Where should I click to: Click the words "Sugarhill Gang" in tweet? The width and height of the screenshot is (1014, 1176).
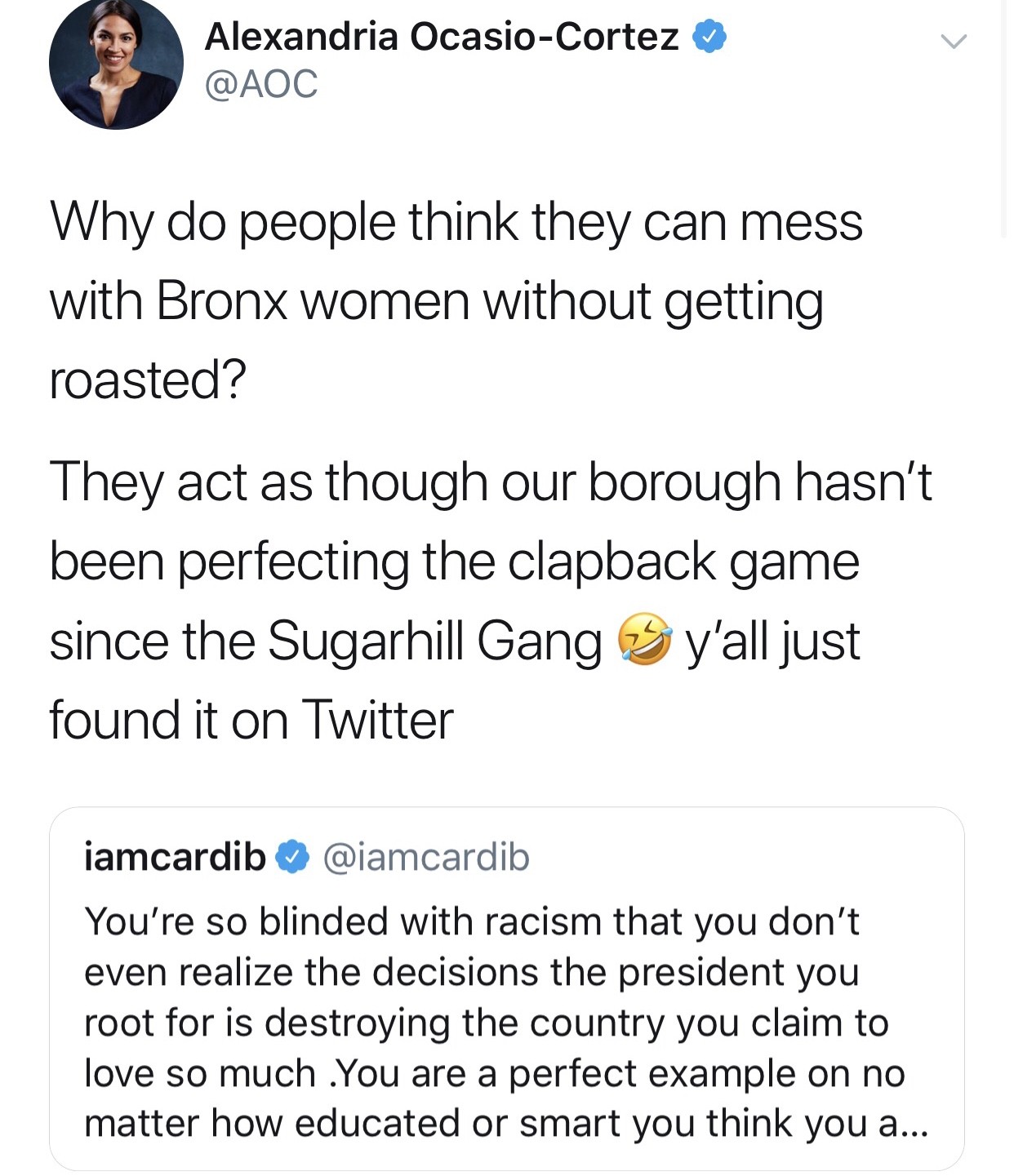(x=434, y=641)
